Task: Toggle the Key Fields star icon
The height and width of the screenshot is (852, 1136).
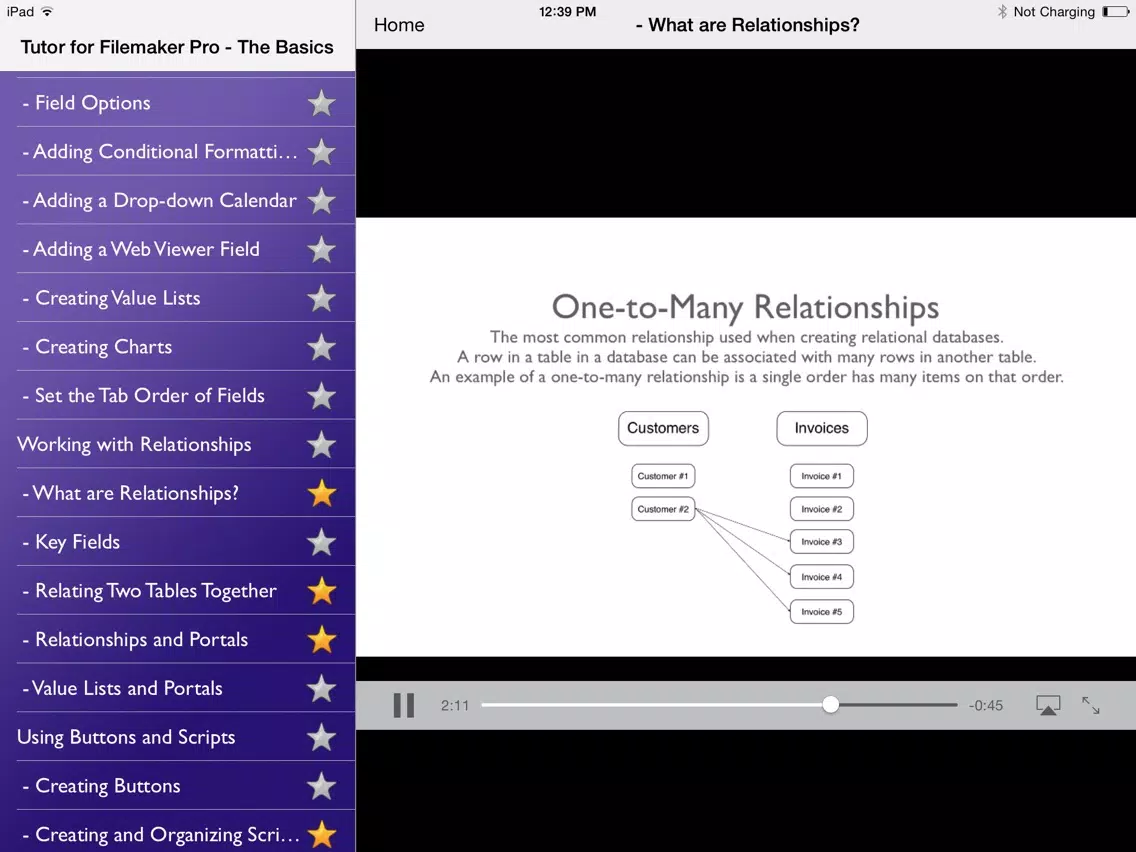Action: [321, 542]
